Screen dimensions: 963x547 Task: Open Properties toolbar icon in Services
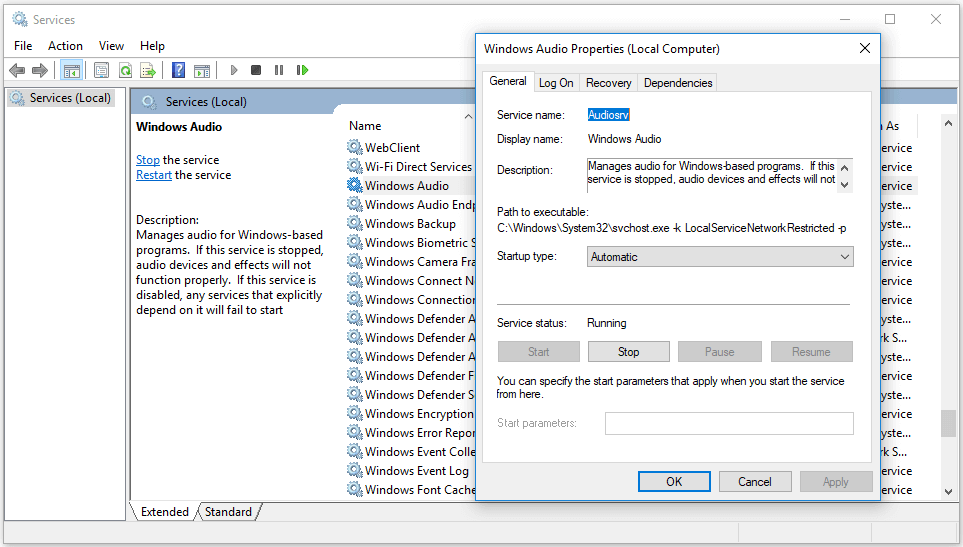point(101,71)
